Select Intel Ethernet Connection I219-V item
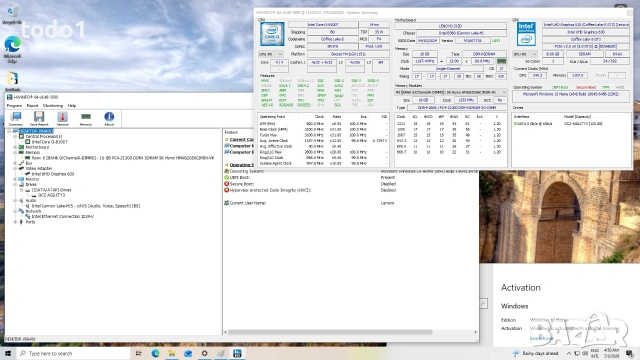Screen dimensions: 640x360 point(62,217)
